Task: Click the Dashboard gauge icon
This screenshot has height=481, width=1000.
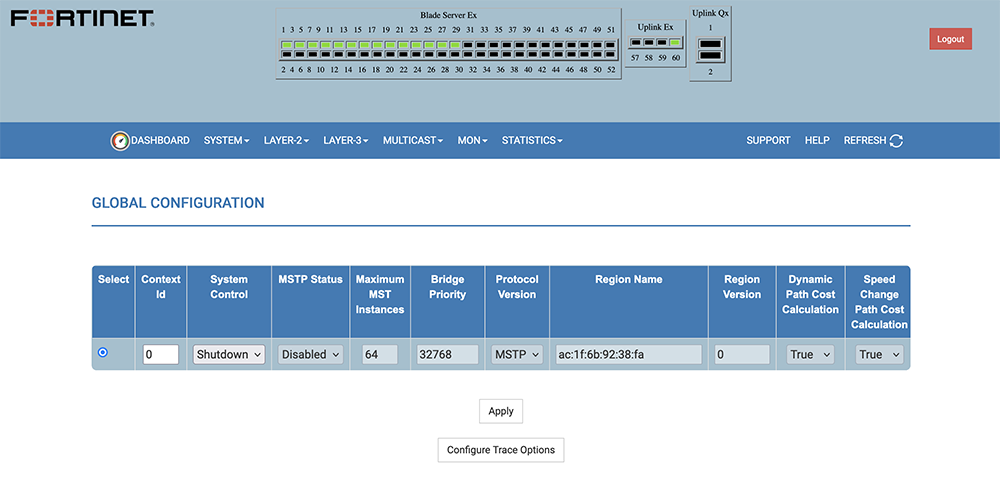Action: click(x=120, y=141)
